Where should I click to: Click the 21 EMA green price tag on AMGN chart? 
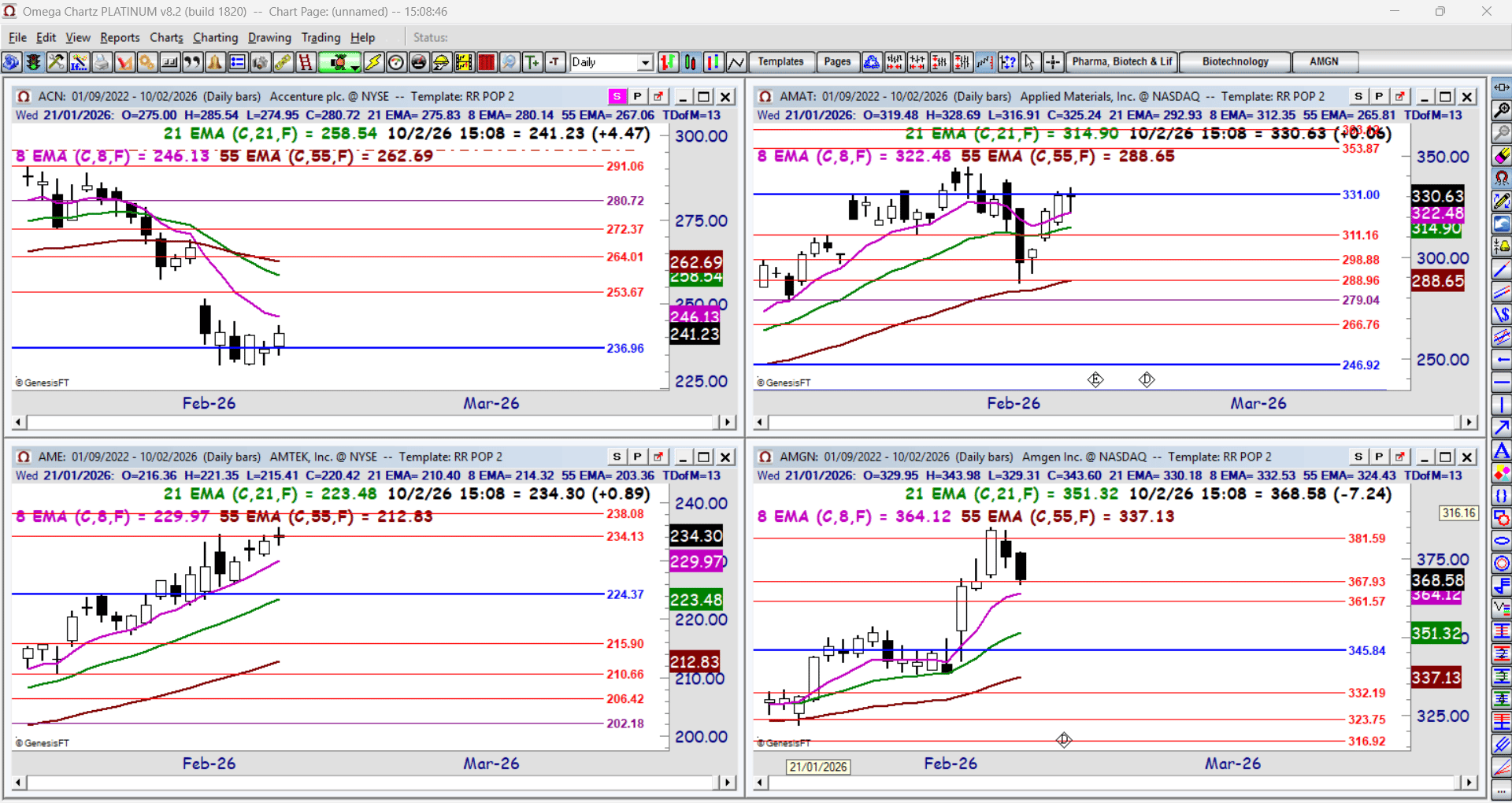(x=1436, y=634)
